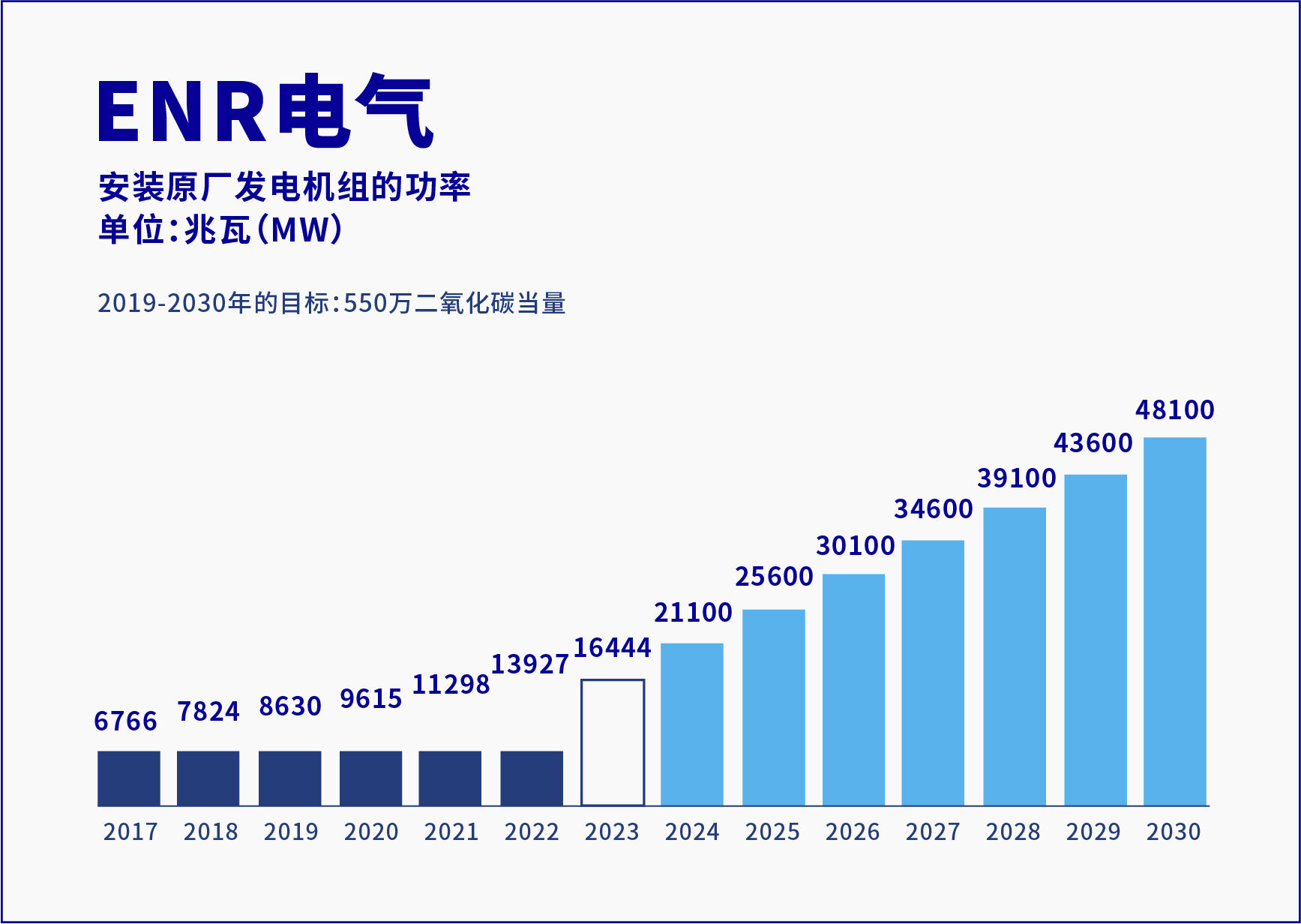The image size is (1301, 924).
Task: Click the light blue 2024 bar
Action: point(692,724)
